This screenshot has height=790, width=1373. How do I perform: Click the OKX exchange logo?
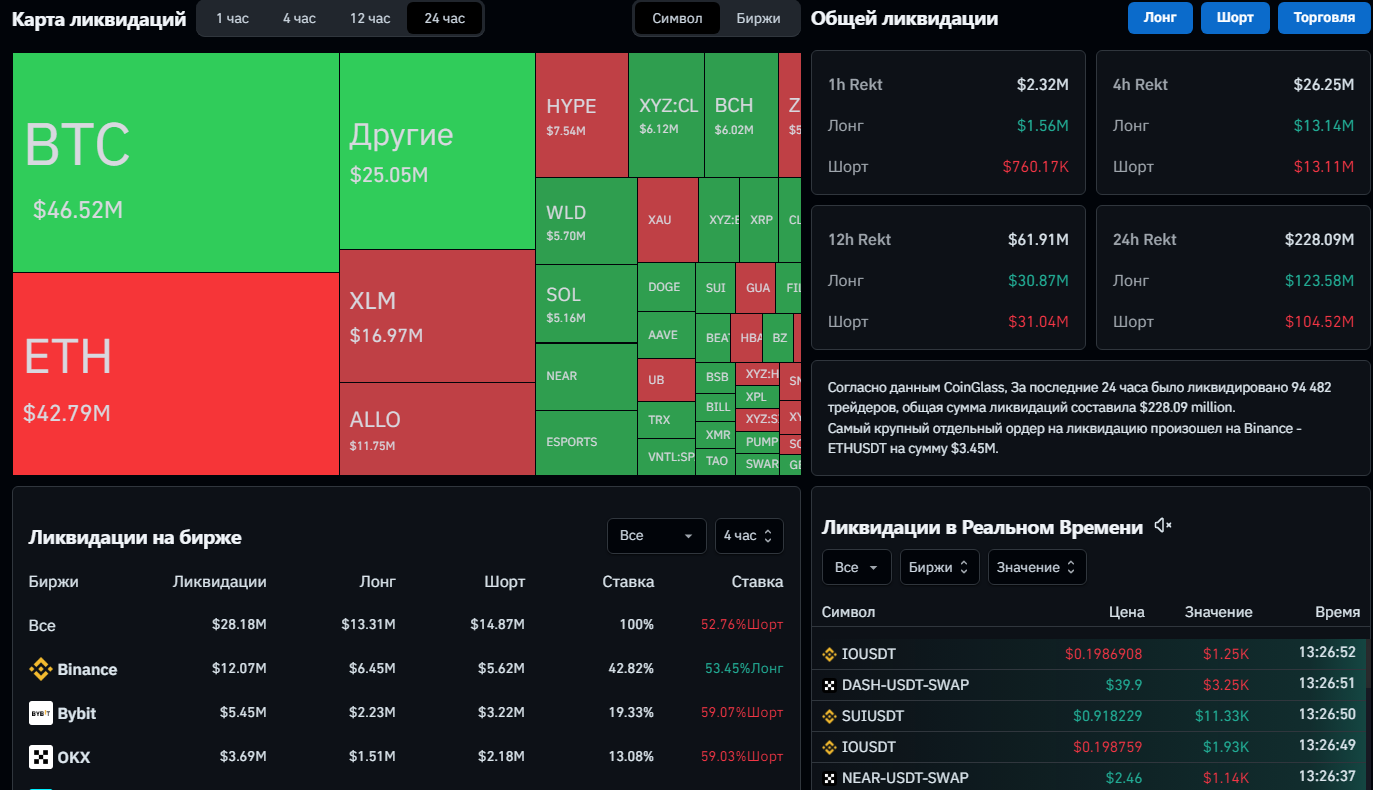click(41, 757)
